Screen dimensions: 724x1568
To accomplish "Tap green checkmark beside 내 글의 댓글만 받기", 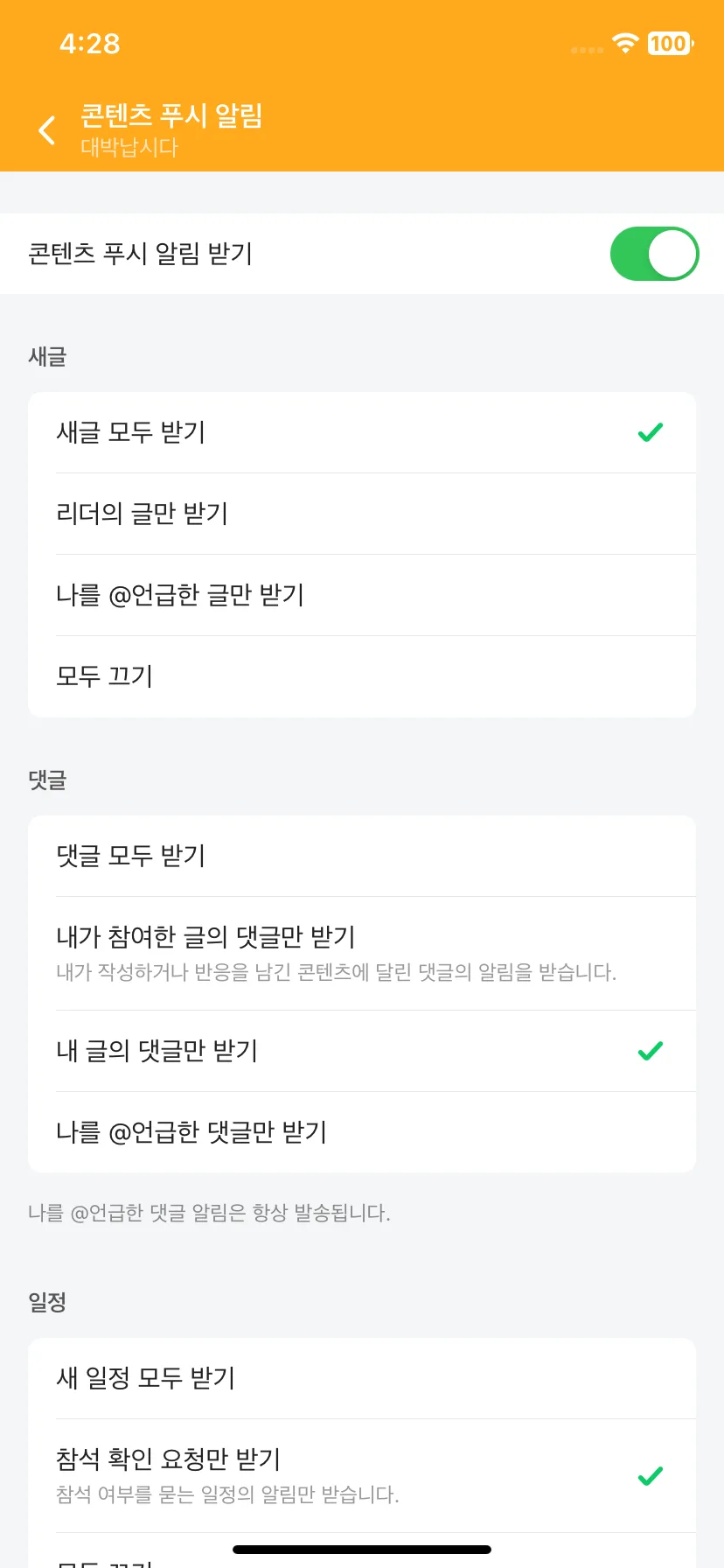I will tap(651, 1051).
